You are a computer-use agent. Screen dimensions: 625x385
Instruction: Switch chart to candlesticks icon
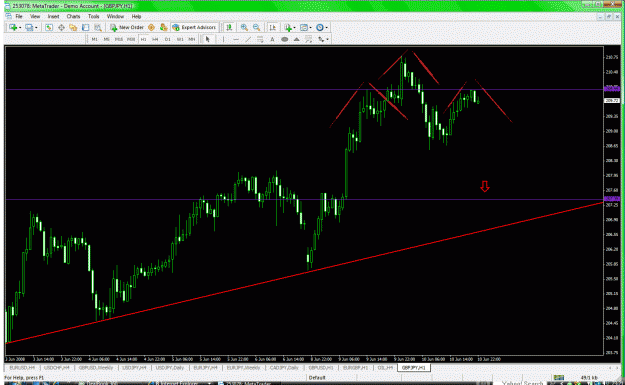tap(229, 28)
